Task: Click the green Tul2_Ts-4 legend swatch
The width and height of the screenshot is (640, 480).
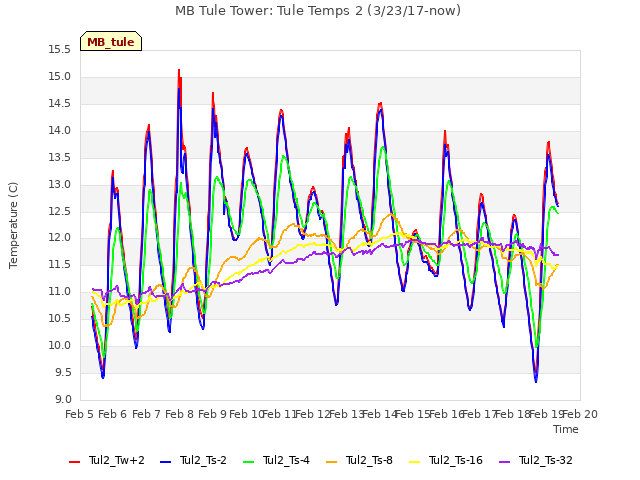Action: [x=249, y=462]
